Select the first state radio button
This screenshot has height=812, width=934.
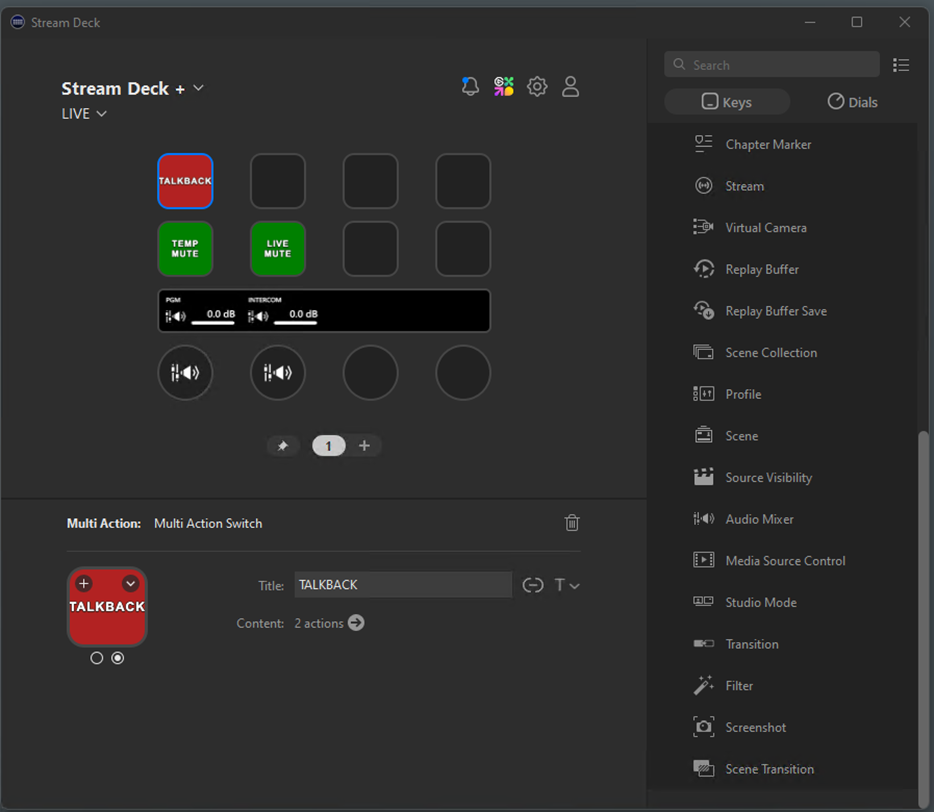click(97, 658)
